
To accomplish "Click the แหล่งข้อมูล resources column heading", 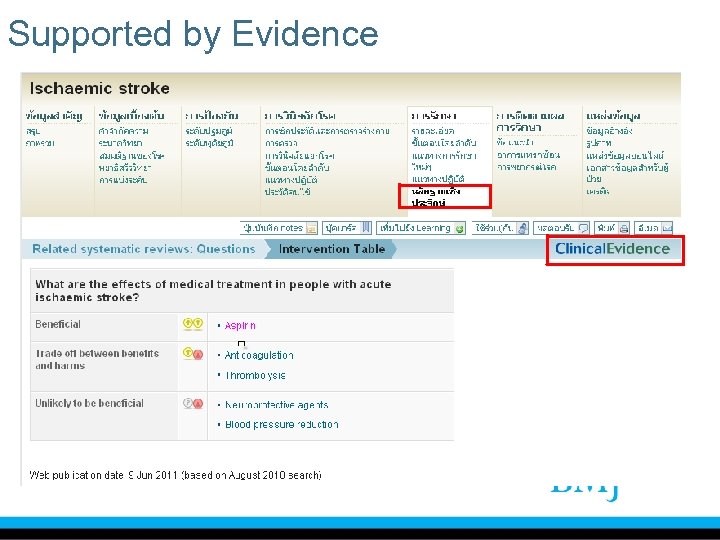I will tap(613, 116).
